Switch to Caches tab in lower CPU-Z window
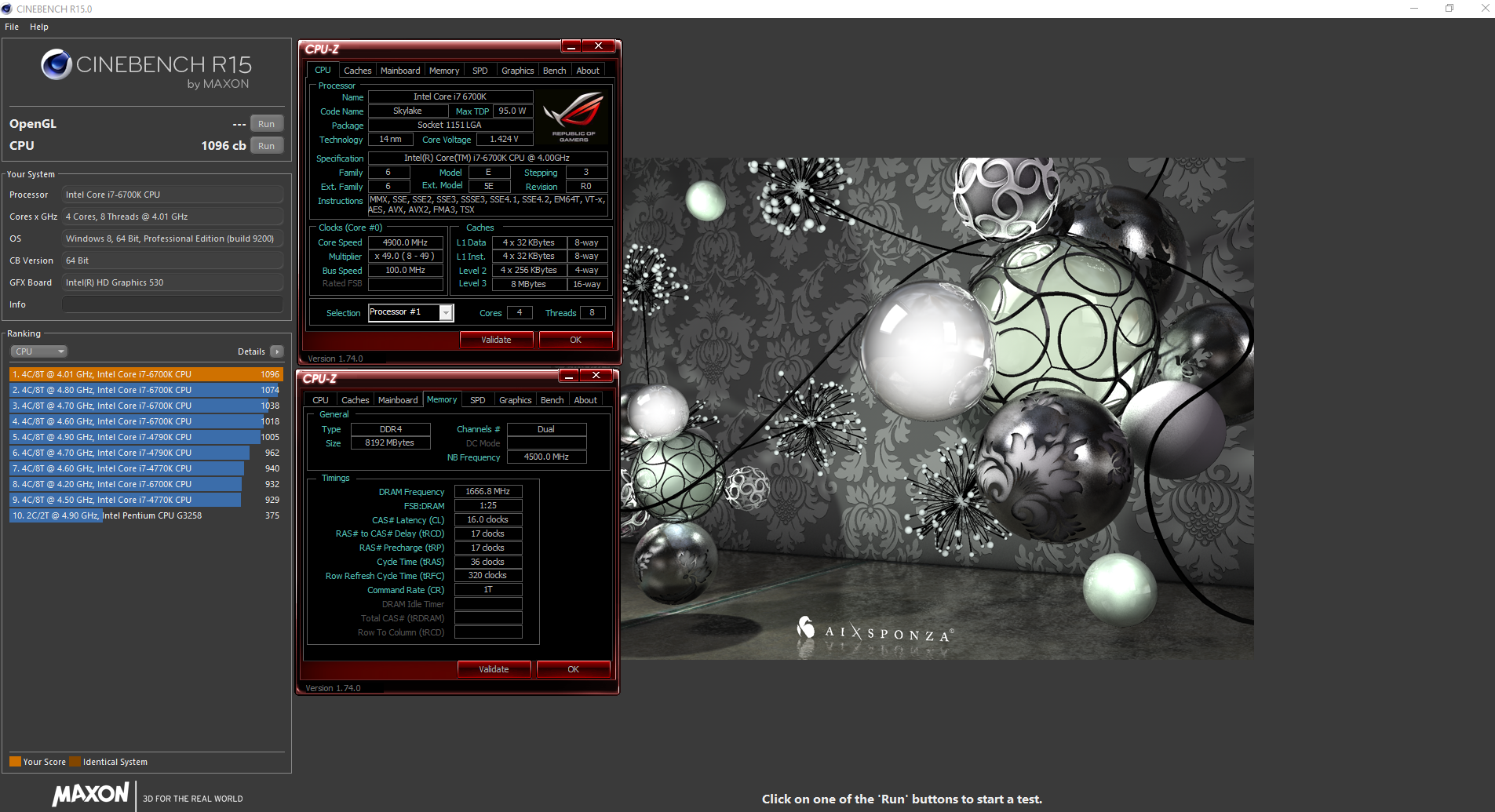The width and height of the screenshot is (1495, 812). click(x=356, y=400)
